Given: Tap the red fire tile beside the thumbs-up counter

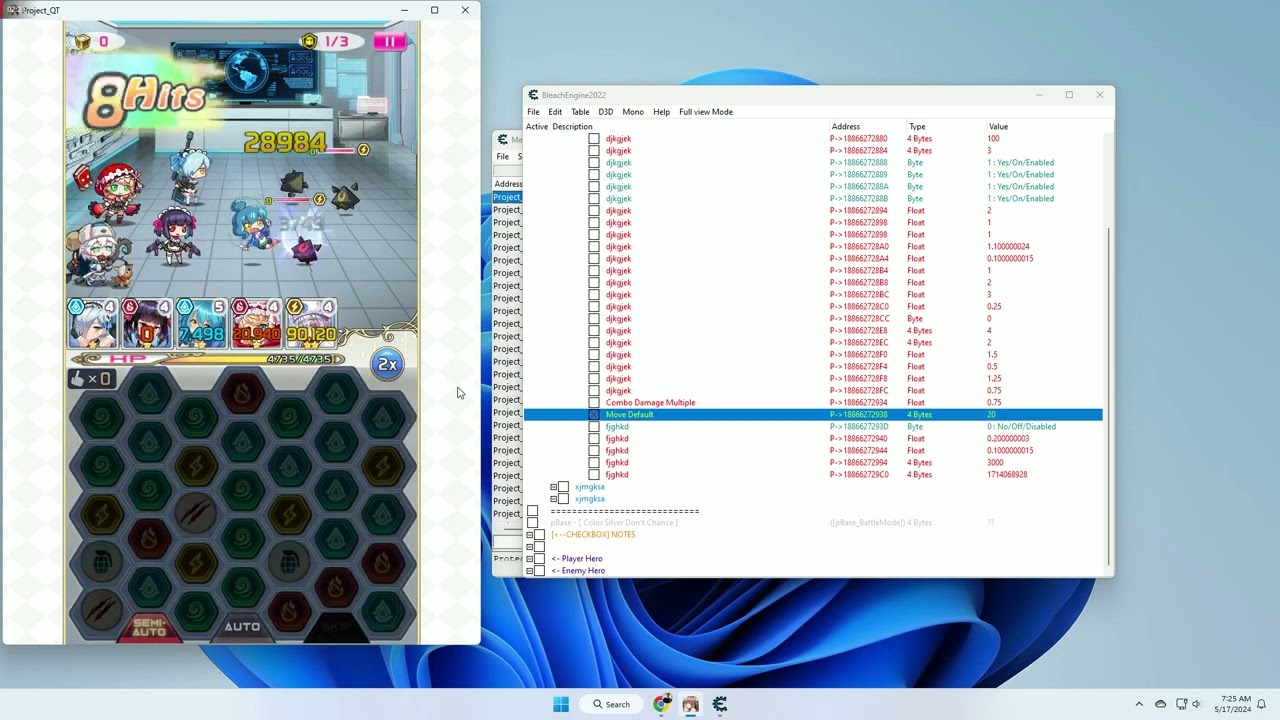Looking at the screenshot, I should [x=242, y=393].
